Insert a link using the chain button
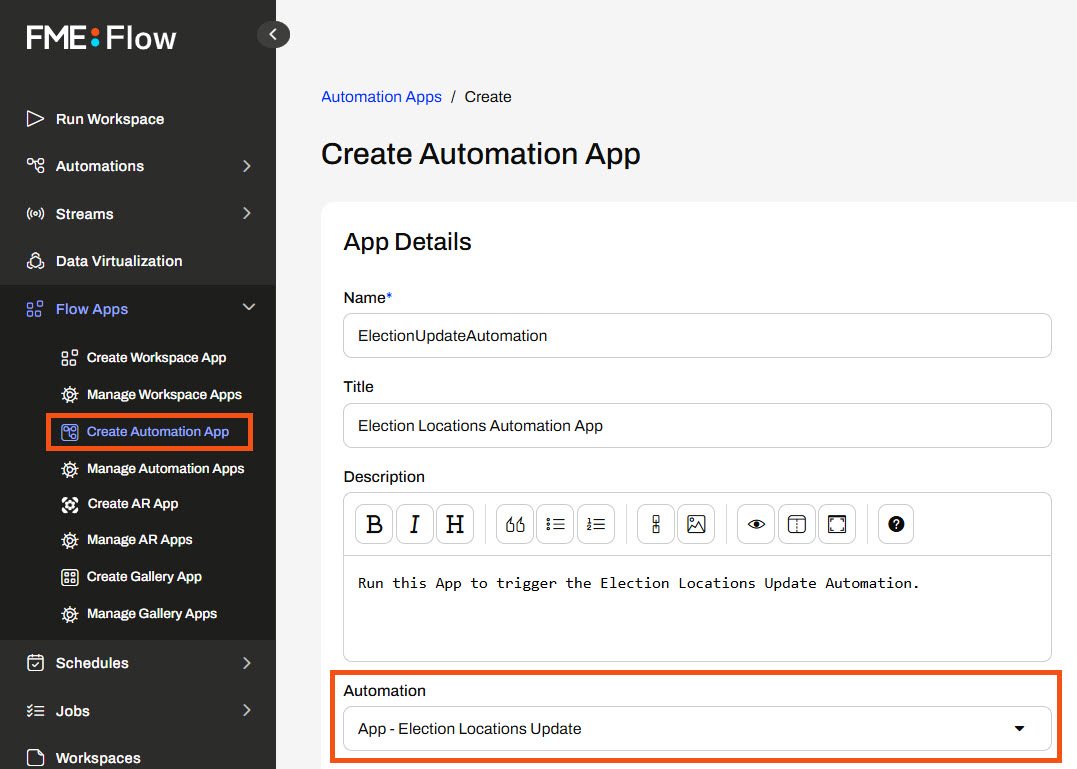The height and width of the screenshot is (769, 1077). 656,525
